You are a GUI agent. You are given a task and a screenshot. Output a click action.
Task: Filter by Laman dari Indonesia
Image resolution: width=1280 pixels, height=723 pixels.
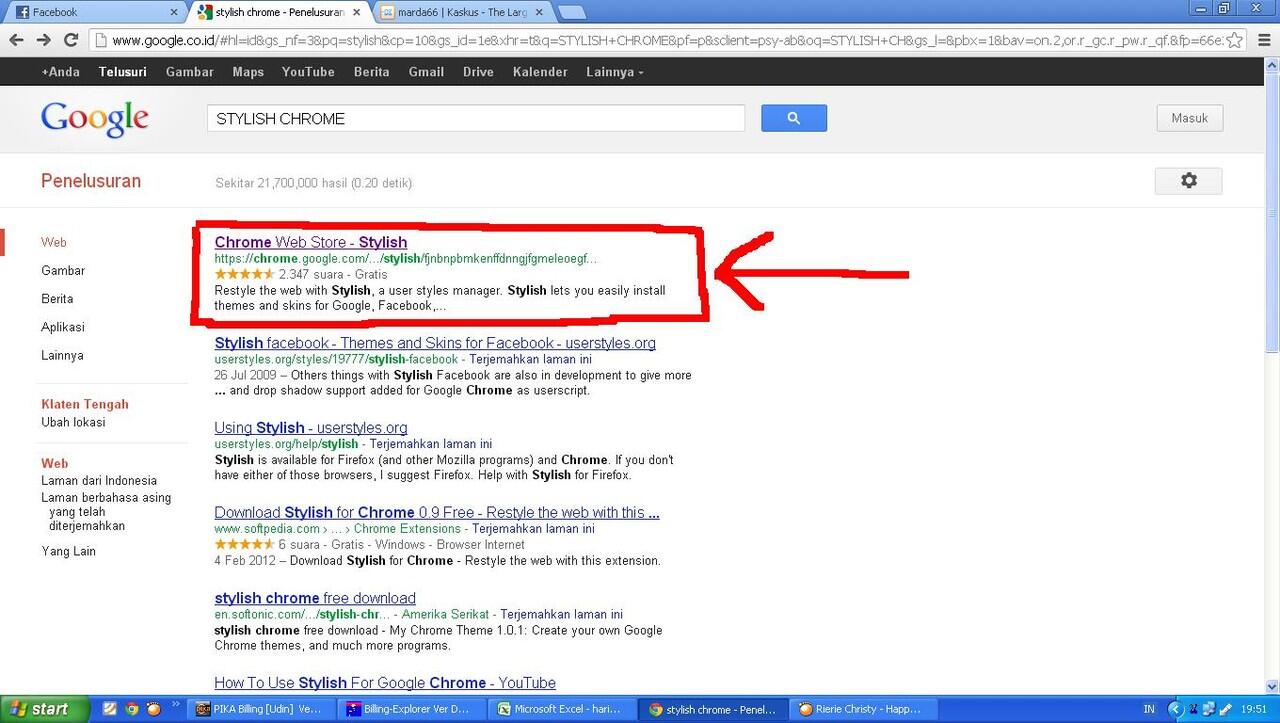[x=99, y=481]
